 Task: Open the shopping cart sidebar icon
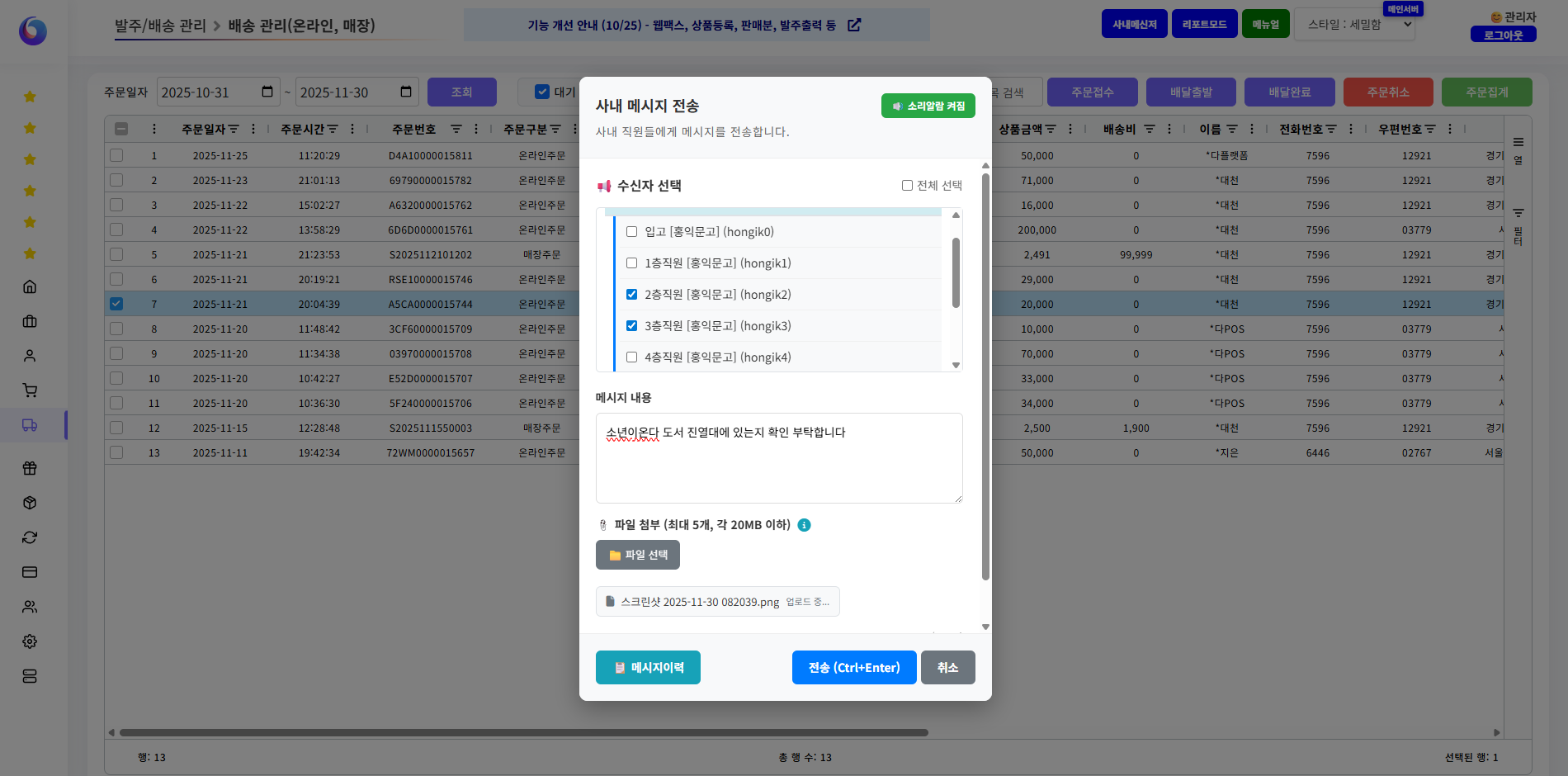pos(30,390)
